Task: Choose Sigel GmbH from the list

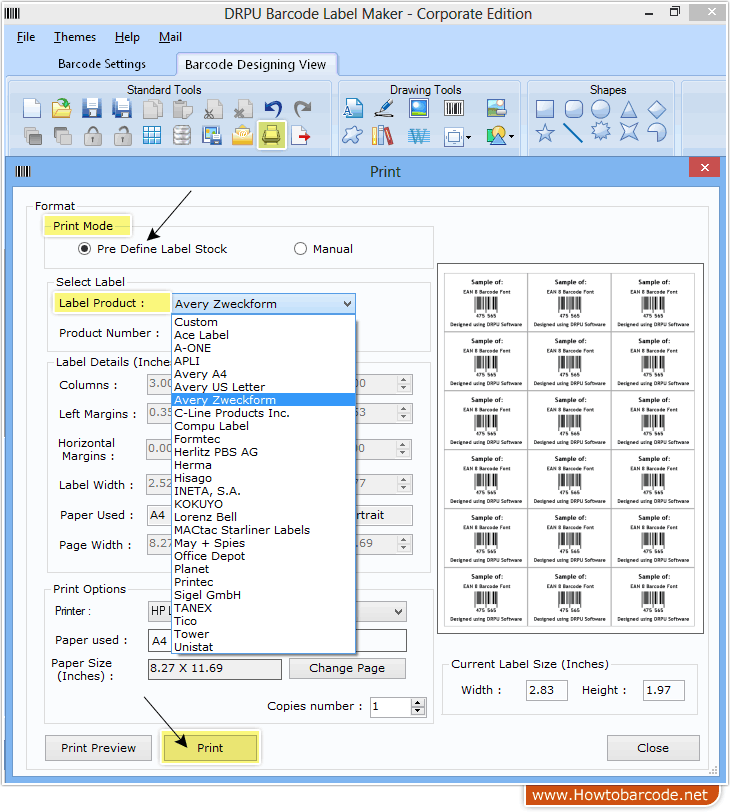Action: pyautogui.click(x=264, y=595)
